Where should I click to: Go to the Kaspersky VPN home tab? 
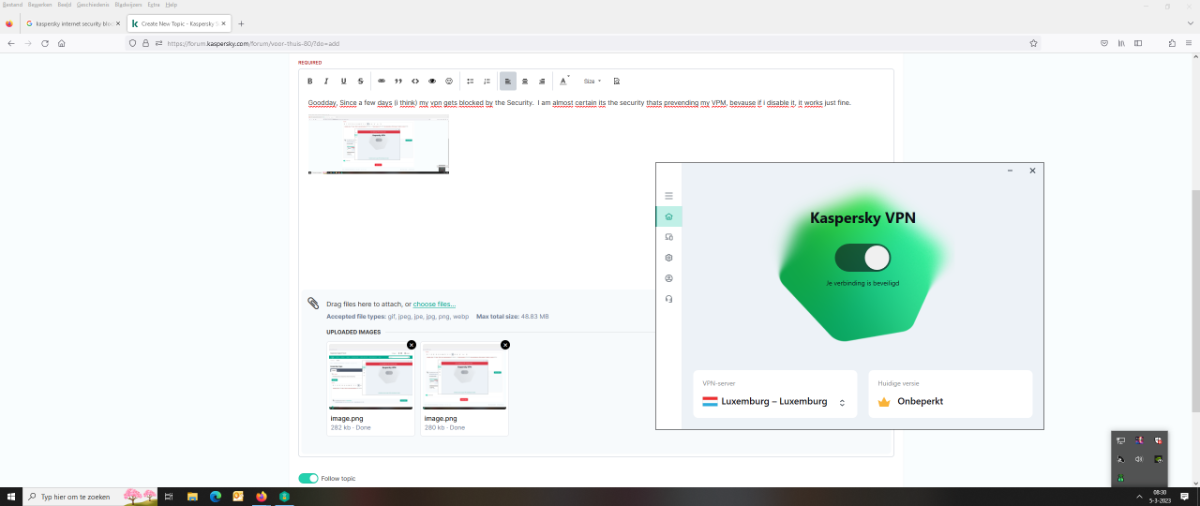point(669,216)
